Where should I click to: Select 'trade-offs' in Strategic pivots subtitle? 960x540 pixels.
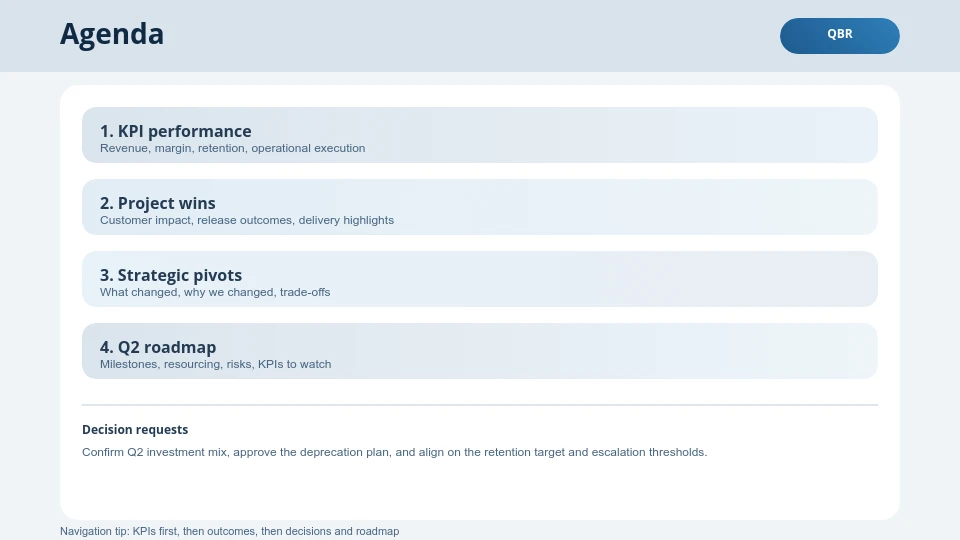pyautogui.click(x=305, y=292)
